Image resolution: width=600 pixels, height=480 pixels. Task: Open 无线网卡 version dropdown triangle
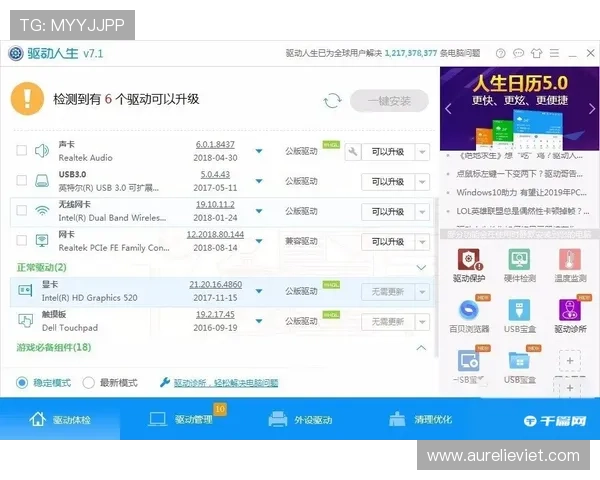tap(259, 211)
